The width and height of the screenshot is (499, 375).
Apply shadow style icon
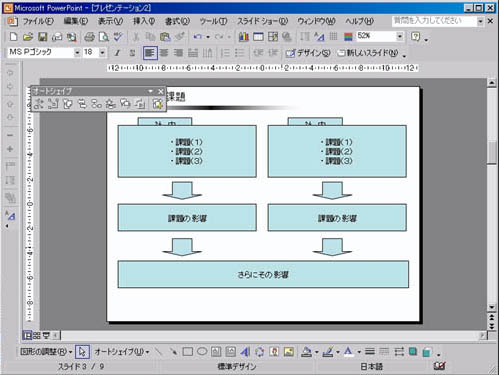(x=413, y=351)
